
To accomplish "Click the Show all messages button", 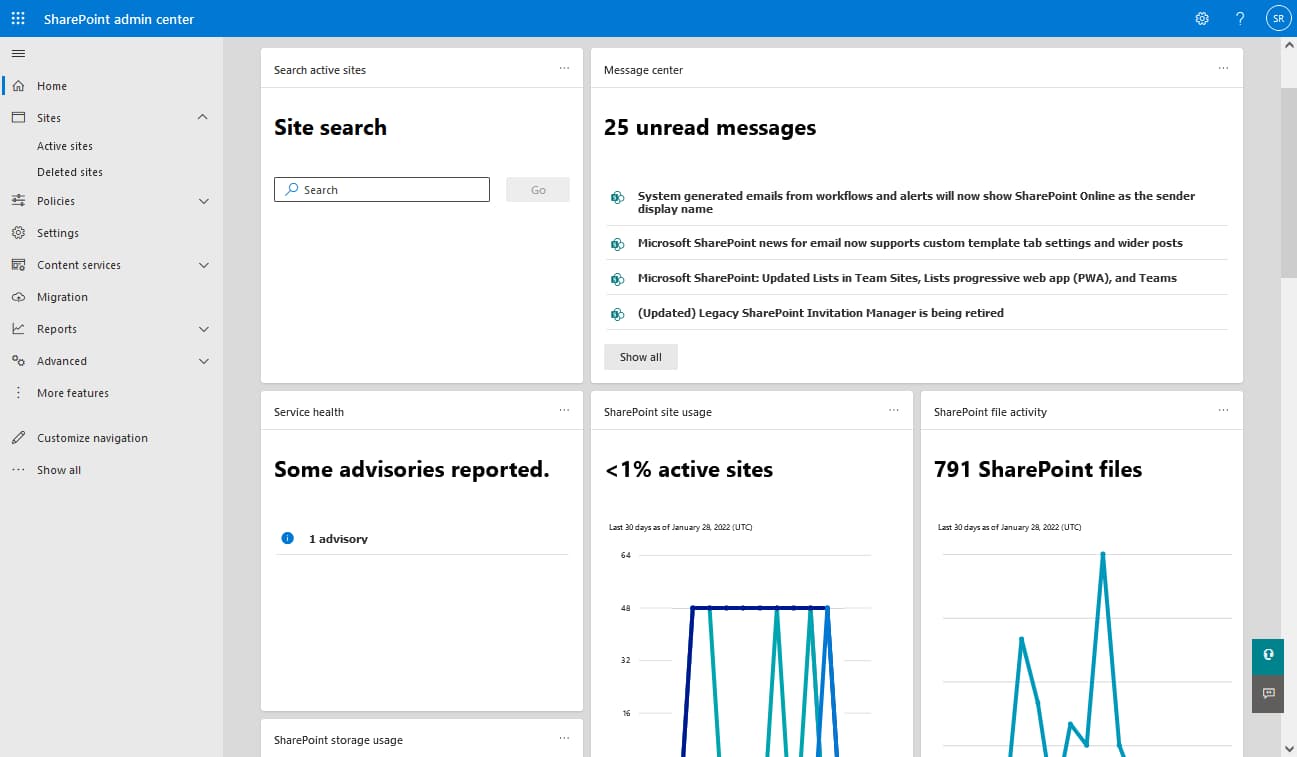I will [x=640, y=357].
